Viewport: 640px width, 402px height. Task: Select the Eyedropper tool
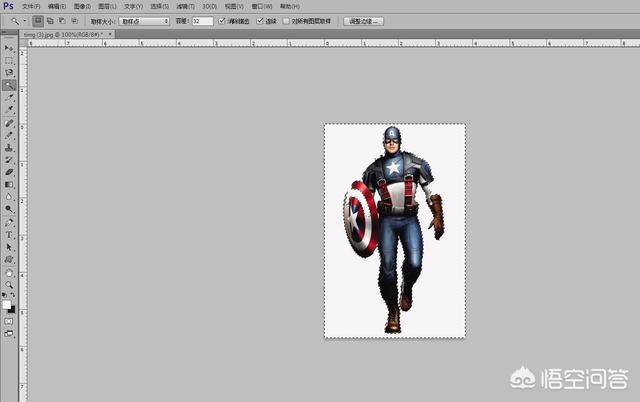[9, 109]
